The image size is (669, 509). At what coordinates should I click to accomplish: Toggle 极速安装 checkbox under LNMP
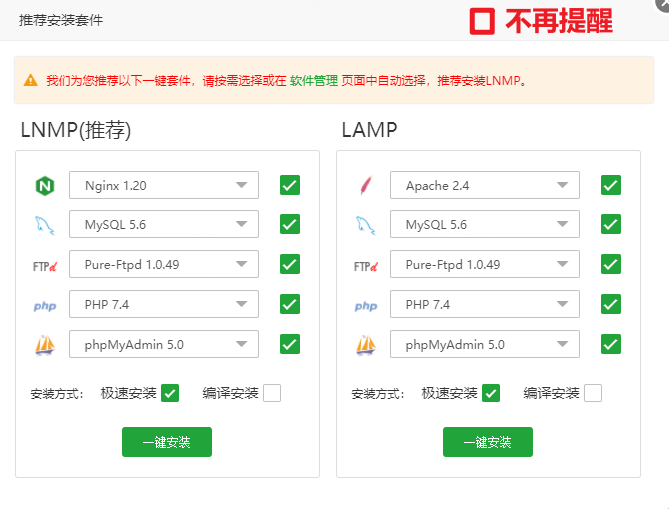pos(170,393)
